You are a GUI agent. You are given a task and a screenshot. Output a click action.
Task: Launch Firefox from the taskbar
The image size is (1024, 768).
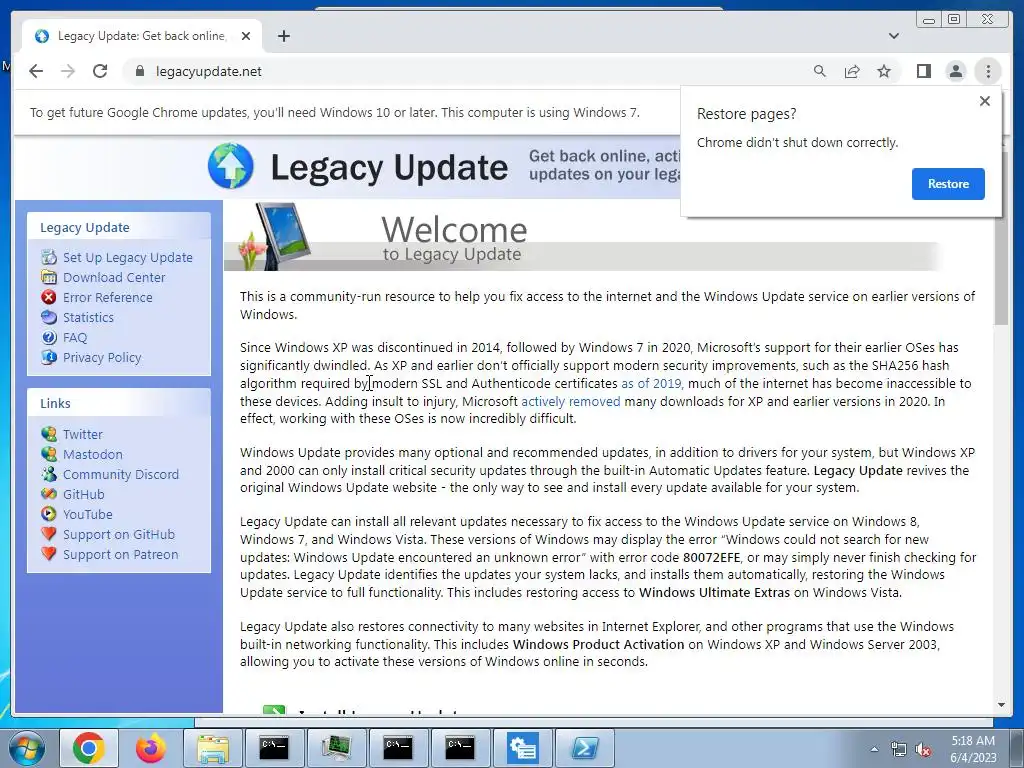pyautogui.click(x=151, y=748)
